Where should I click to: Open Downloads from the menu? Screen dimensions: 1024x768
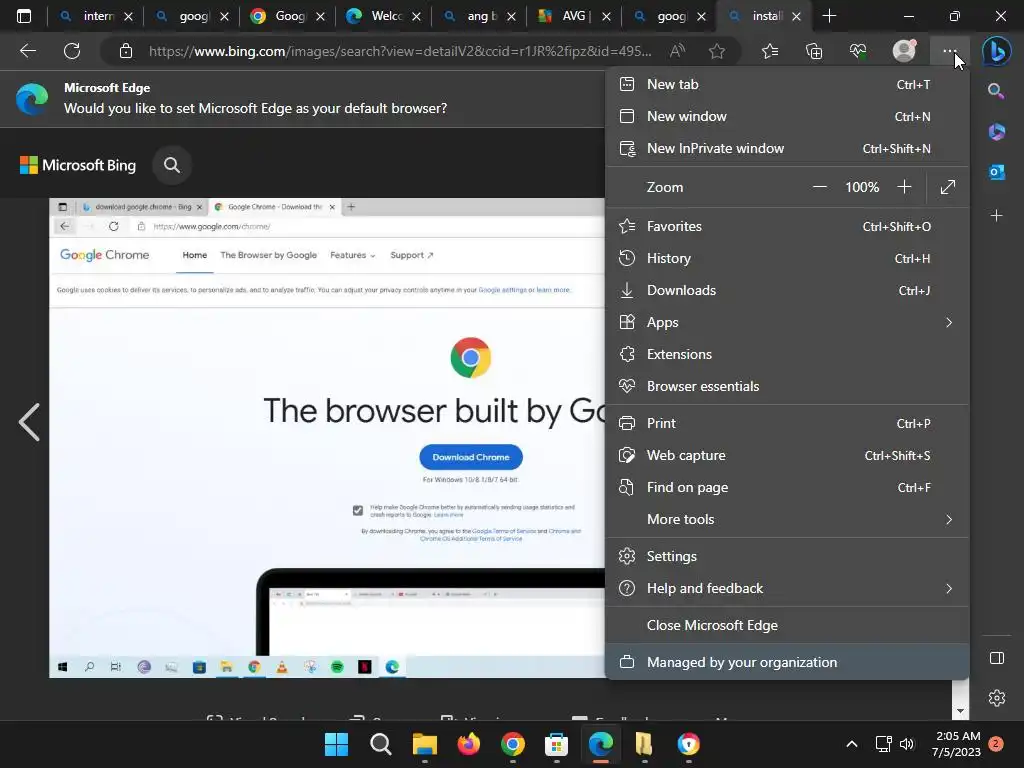click(x=787, y=291)
